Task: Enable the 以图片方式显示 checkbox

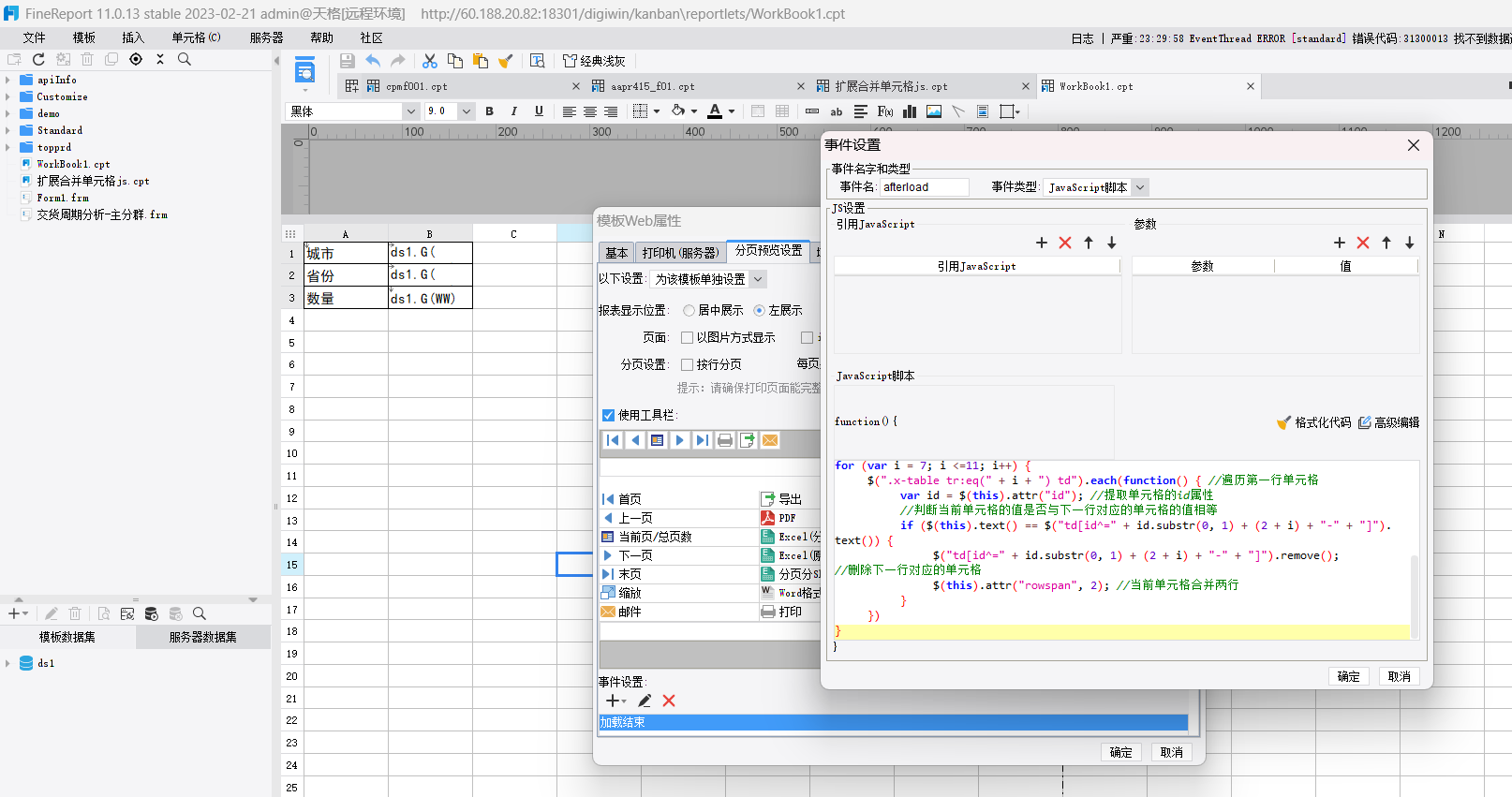Action: [x=688, y=337]
